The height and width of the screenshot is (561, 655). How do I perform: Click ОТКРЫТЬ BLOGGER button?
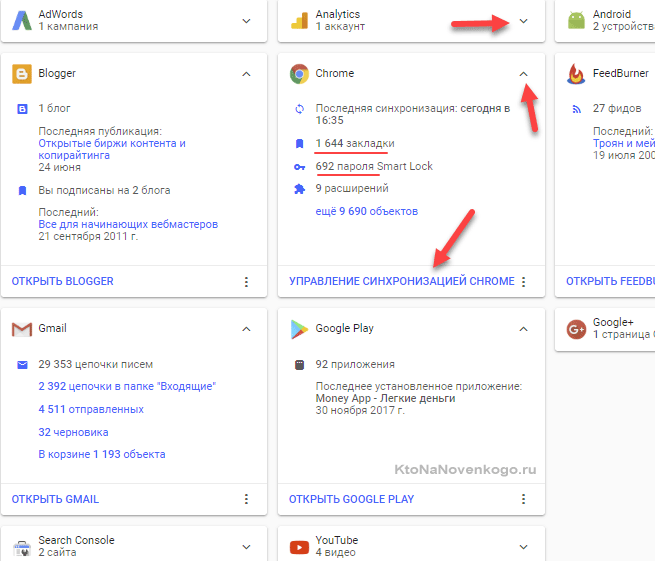tap(63, 281)
